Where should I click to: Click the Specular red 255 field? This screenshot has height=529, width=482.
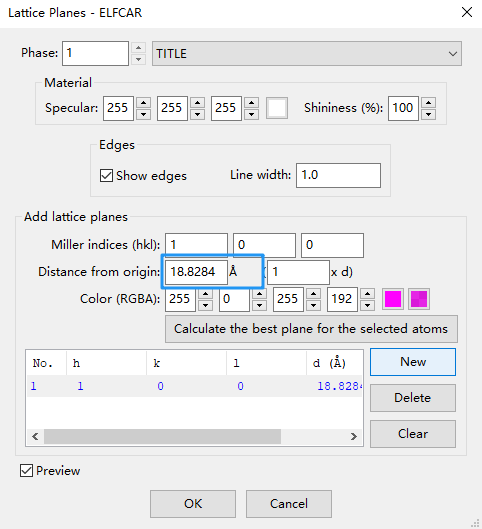pos(118,108)
